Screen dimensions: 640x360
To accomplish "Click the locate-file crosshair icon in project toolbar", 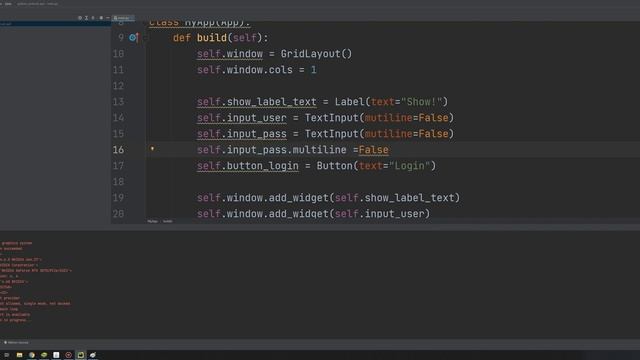I will point(80,18).
